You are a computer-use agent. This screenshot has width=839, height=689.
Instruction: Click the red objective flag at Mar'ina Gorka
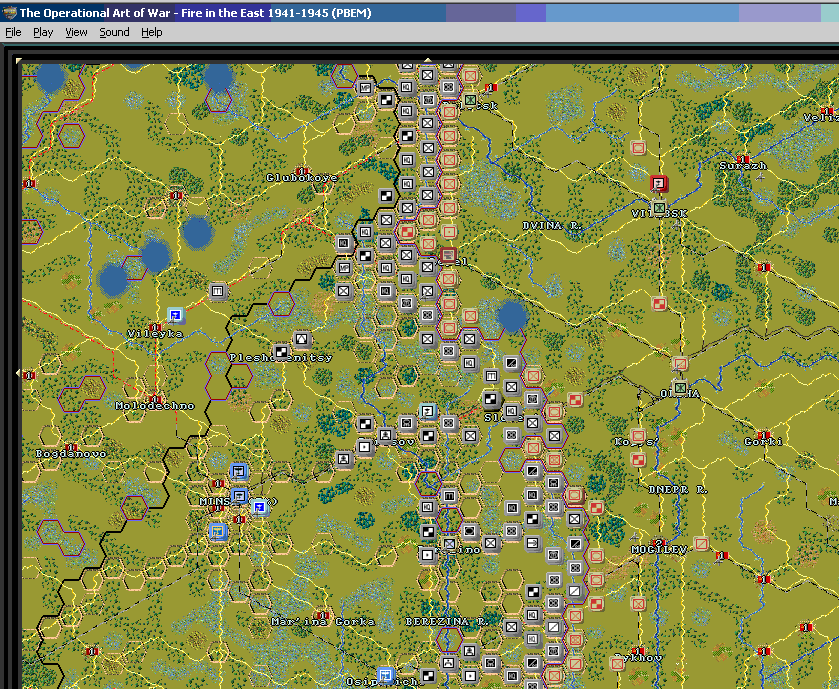[322, 615]
